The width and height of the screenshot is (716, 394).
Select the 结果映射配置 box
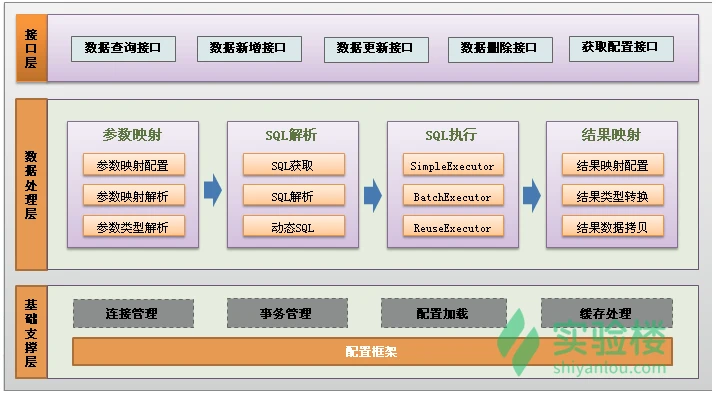pos(613,165)
